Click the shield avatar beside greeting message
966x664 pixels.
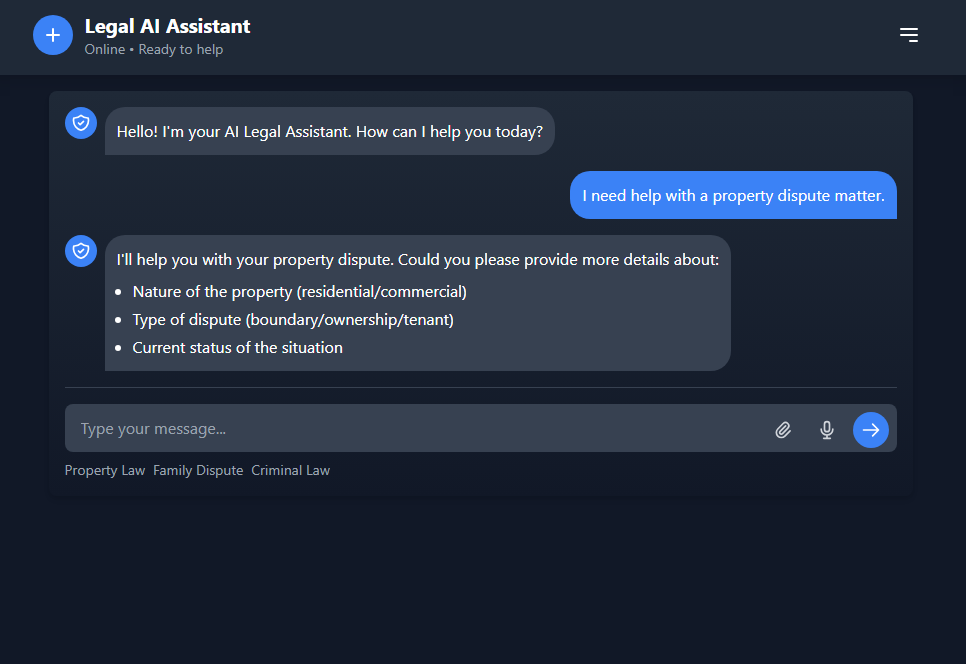[x=81, y=123]
